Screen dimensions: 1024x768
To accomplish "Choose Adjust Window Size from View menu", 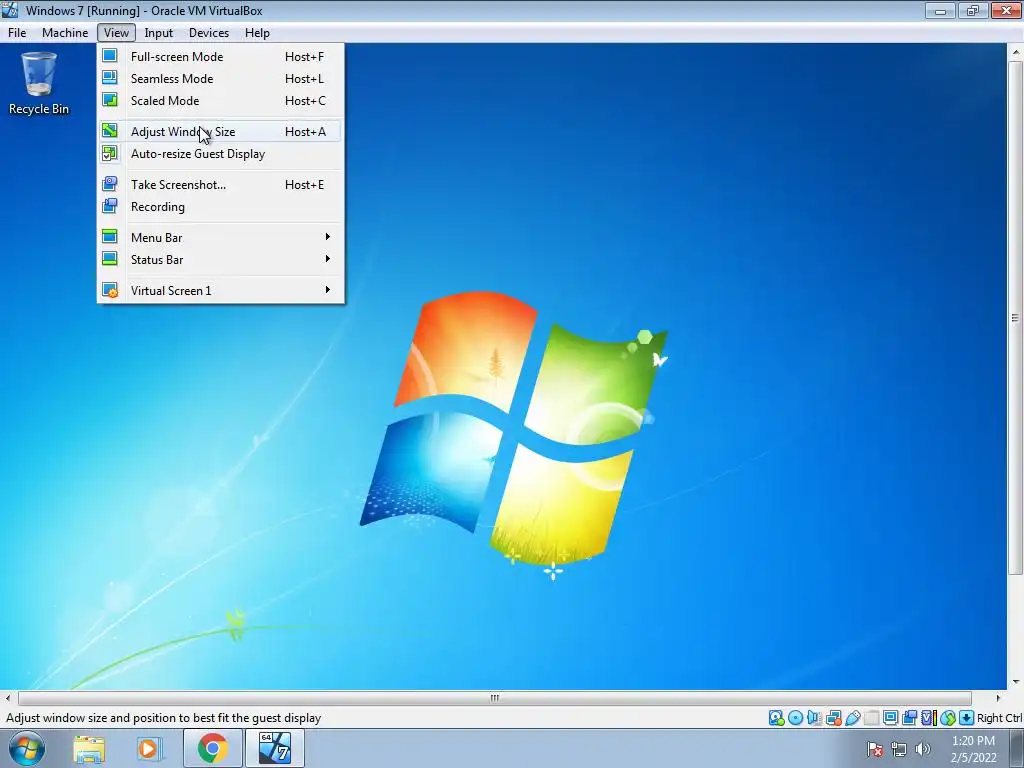I will click(x=221, y=132).
